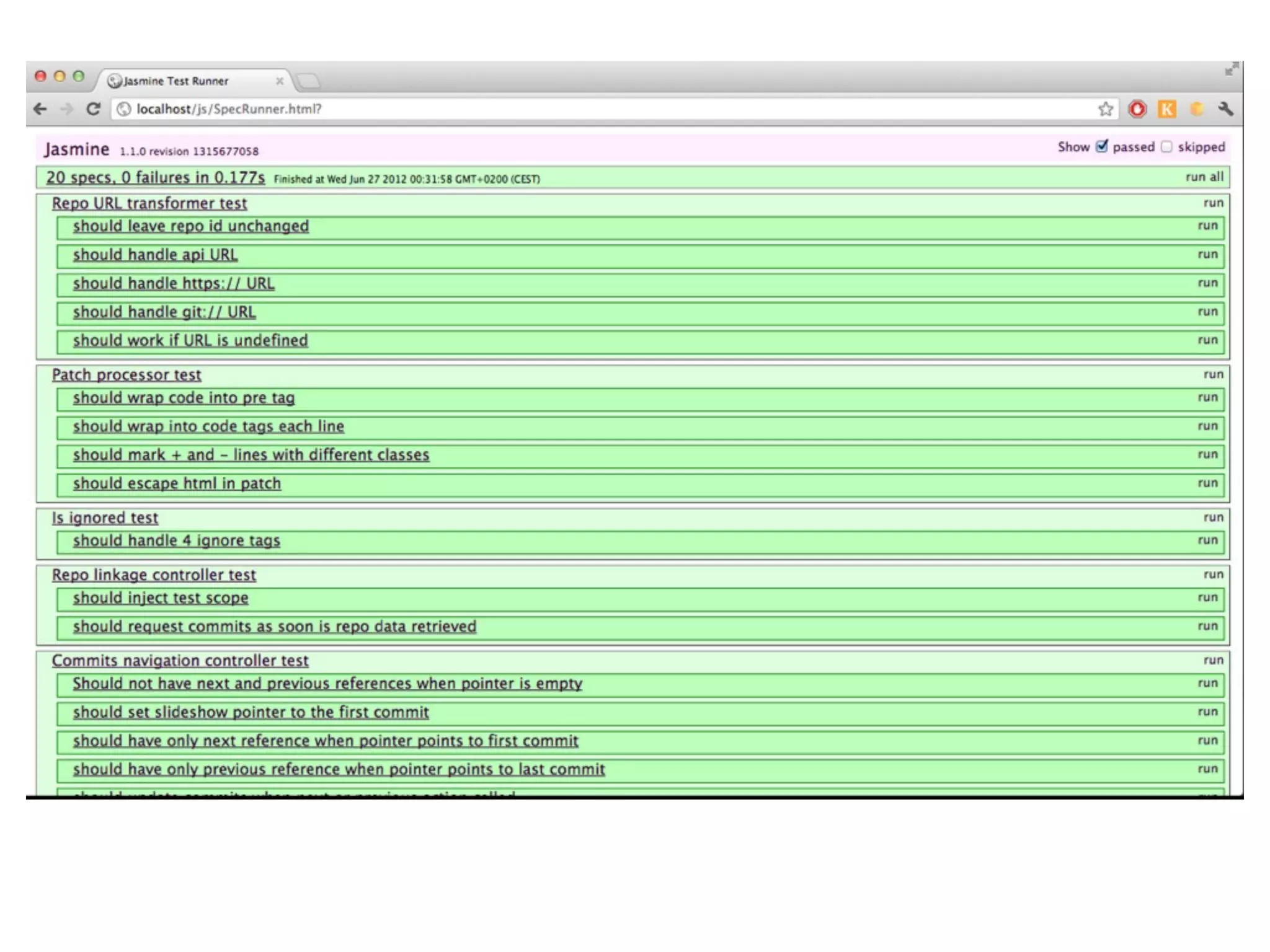This screenshot has width=1270, height=952.
Task: Click the red circular extension icon
Action: pos(1137,110)
